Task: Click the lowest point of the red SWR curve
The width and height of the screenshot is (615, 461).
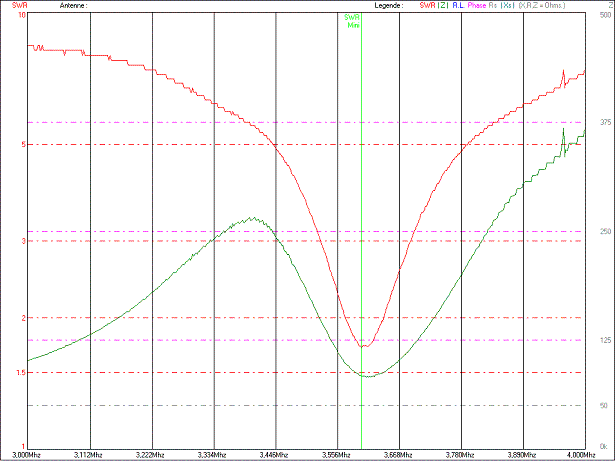Action: point(364,346)
